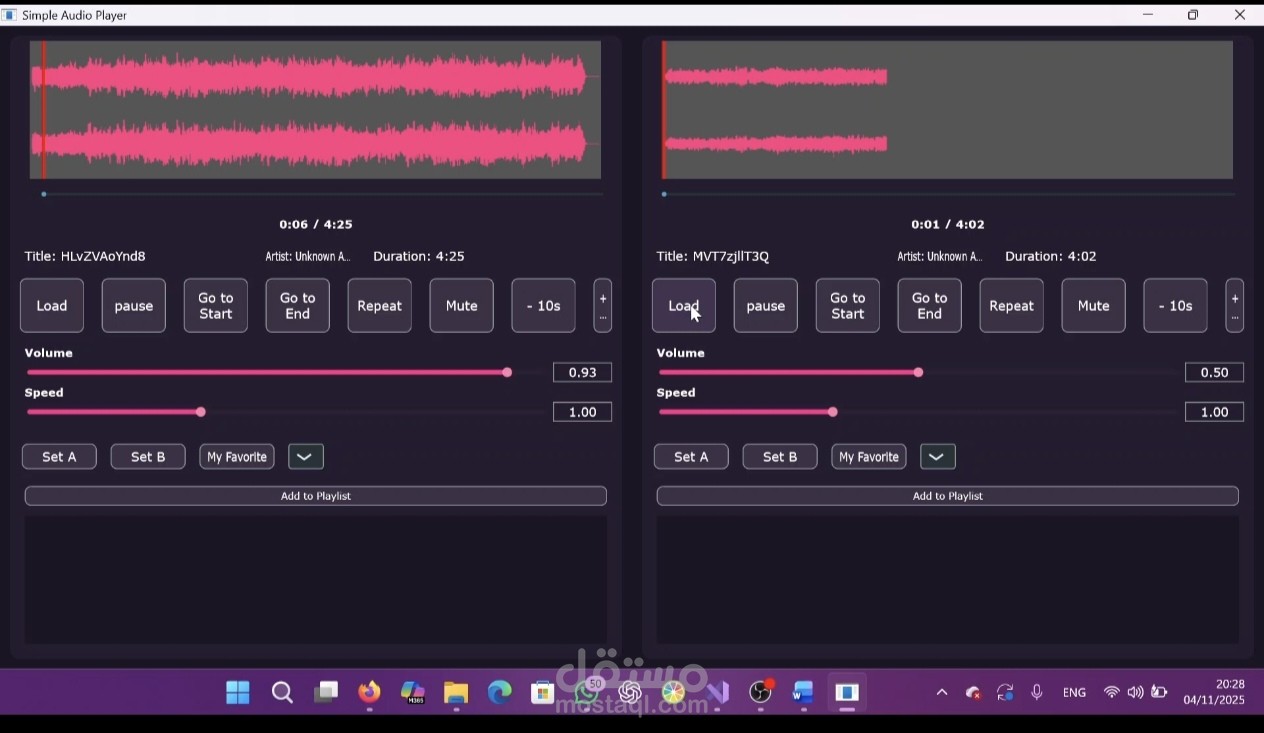Open Firefox from the taskbar
Image resolution: width=1264 pixels, height=733 pixels.
tap(369, 692)
